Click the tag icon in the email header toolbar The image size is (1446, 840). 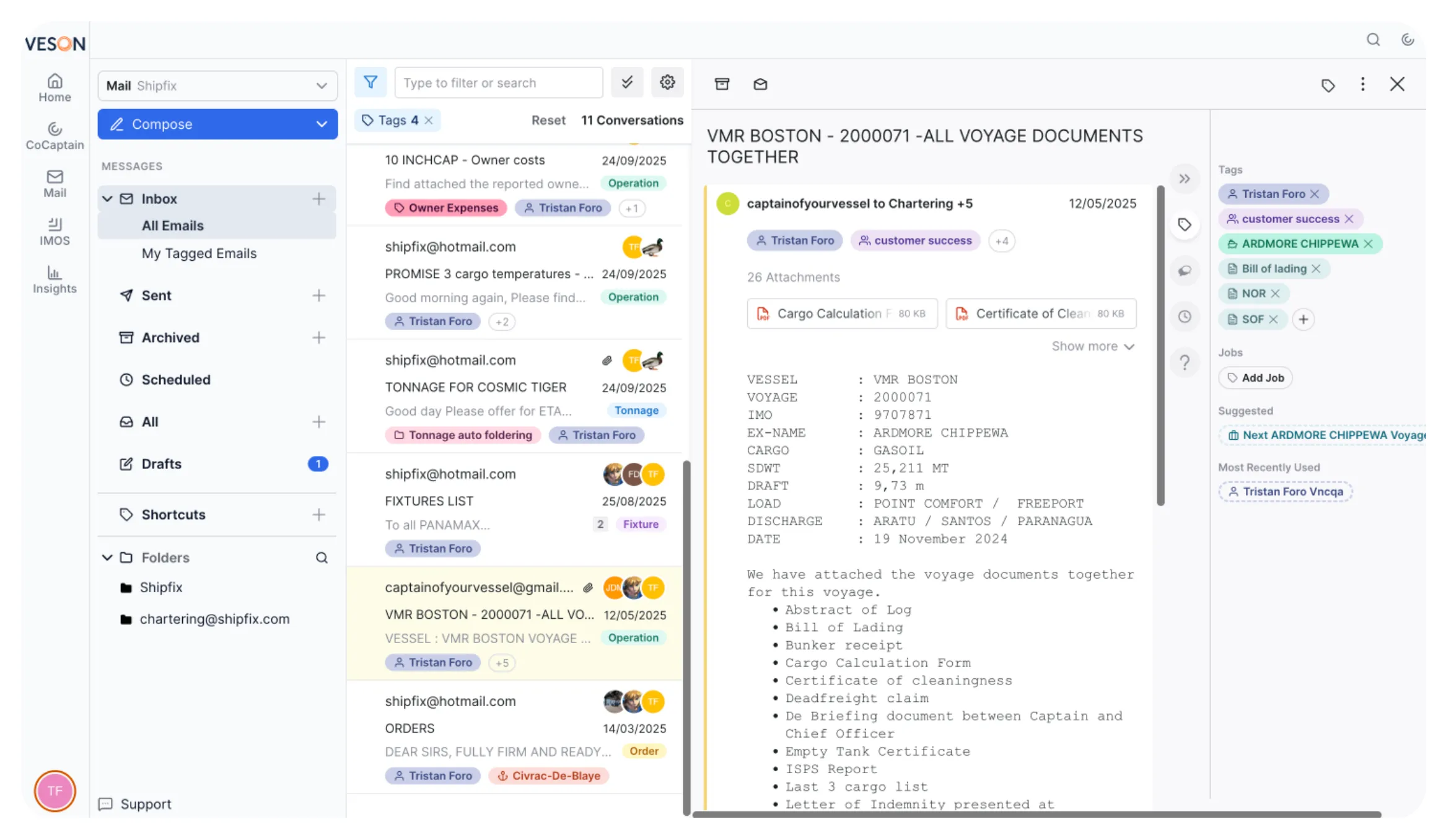(1328, 85)
